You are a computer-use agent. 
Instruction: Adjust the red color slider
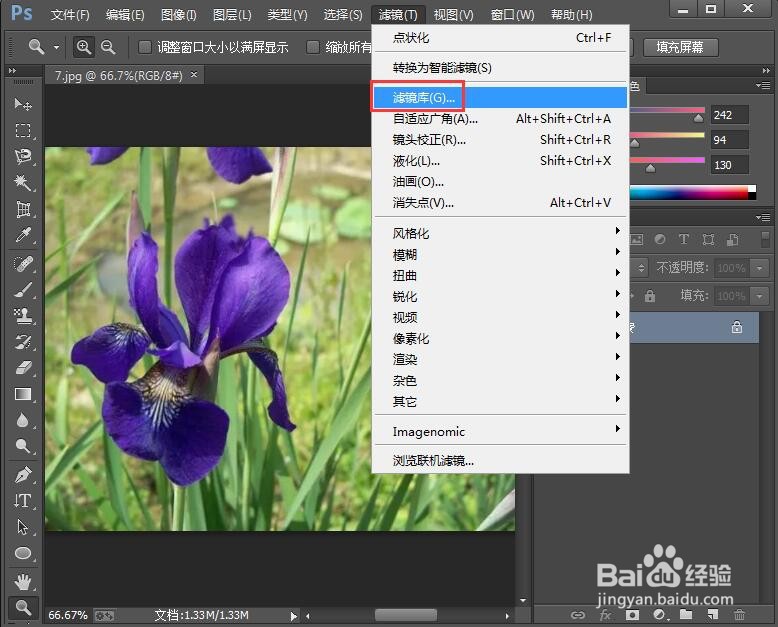click(698, 118)
